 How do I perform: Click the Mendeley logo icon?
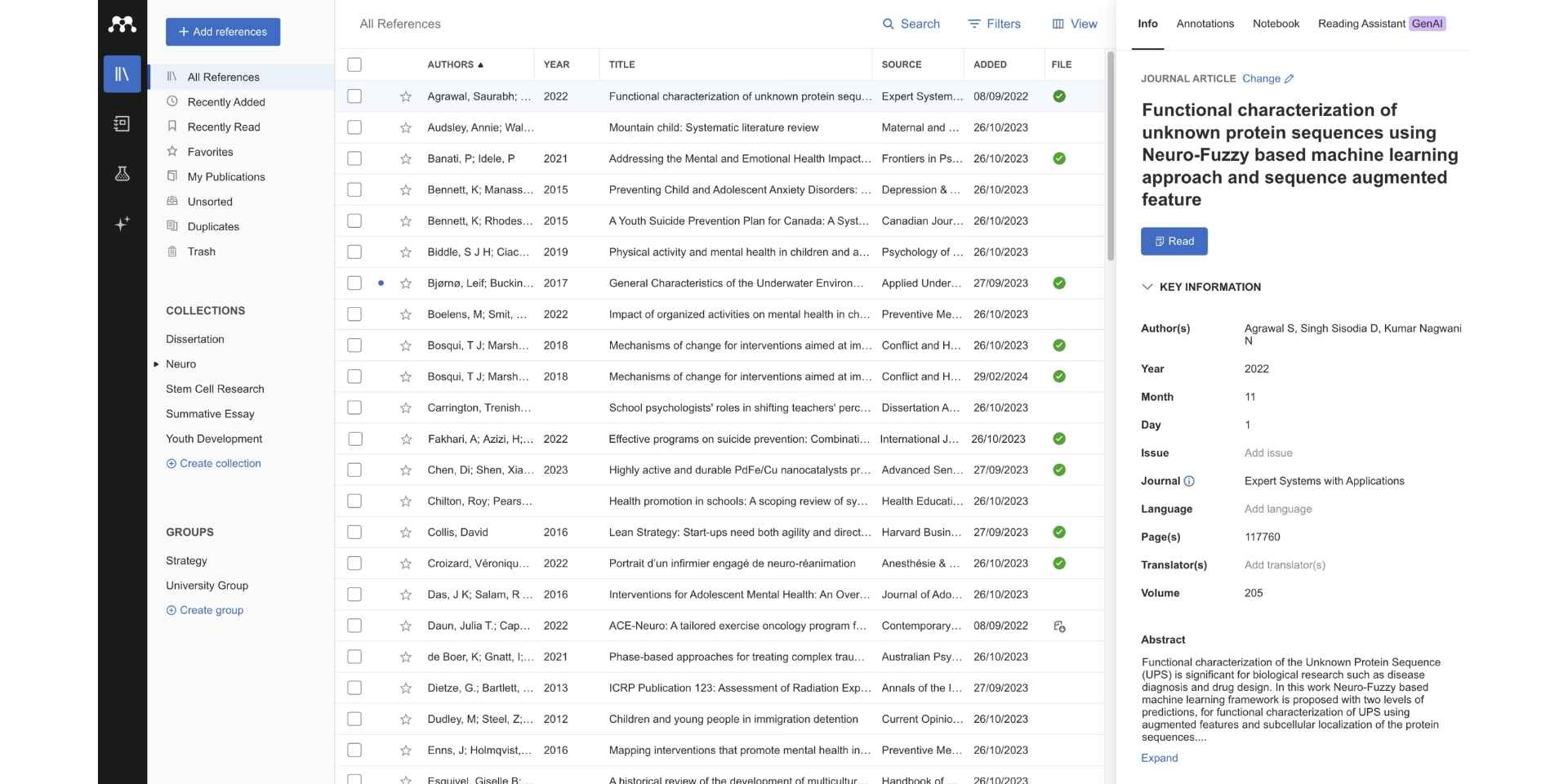(x=122, y=24)
